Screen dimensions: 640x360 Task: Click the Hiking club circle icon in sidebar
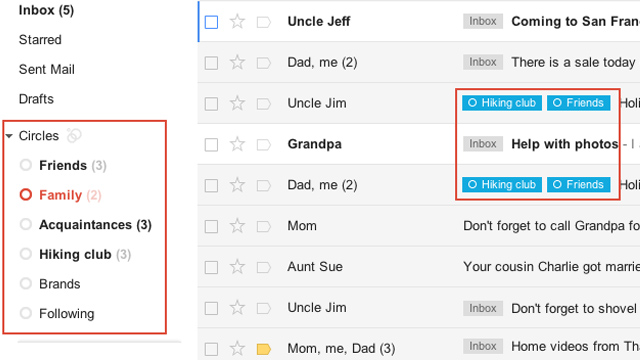[x=26, y=254]
